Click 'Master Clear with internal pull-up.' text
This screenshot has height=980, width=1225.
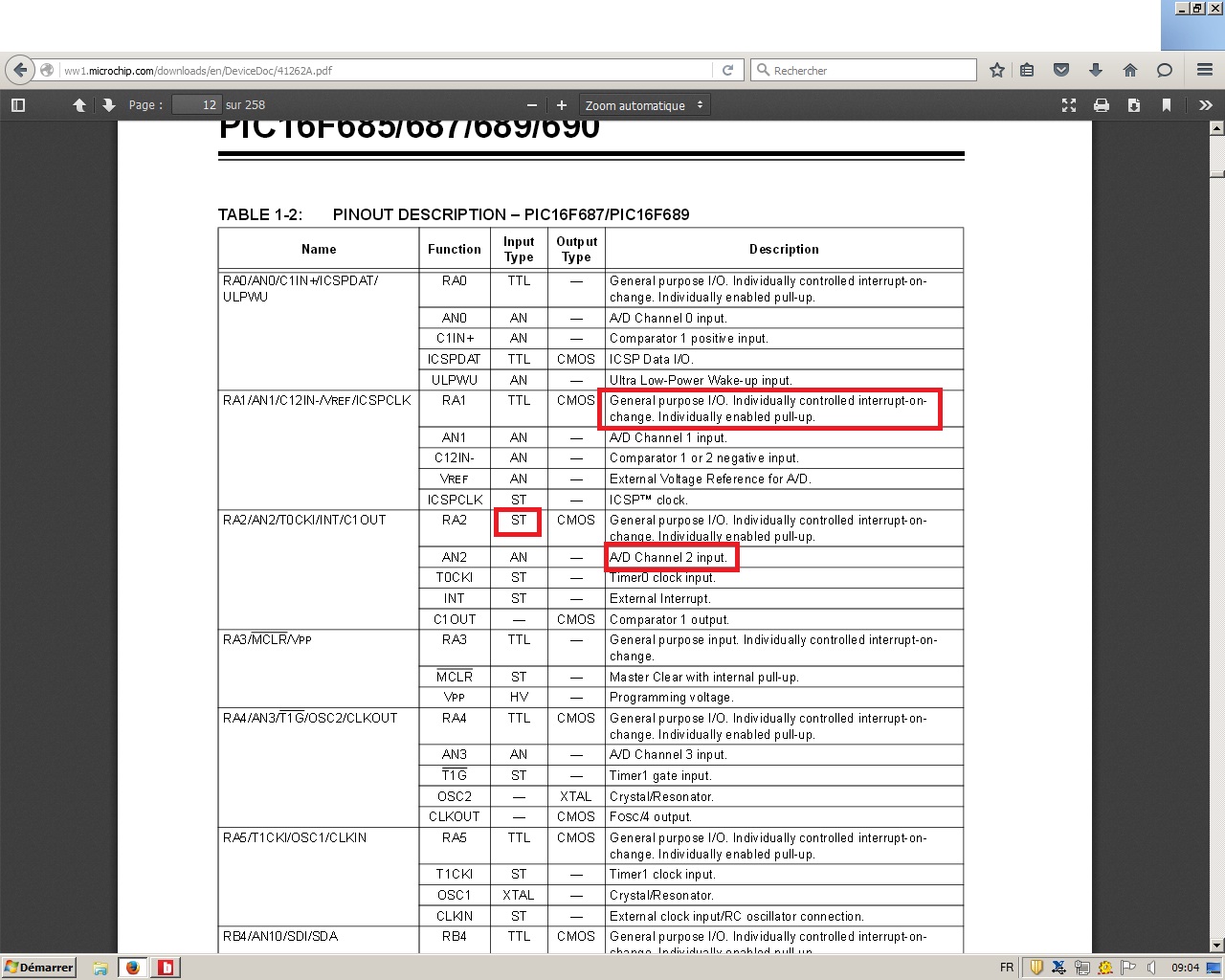pos(704,678)
